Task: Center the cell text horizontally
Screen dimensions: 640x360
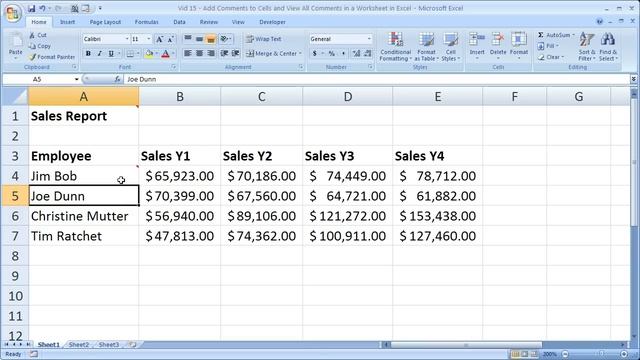Action: coord(199,53)
